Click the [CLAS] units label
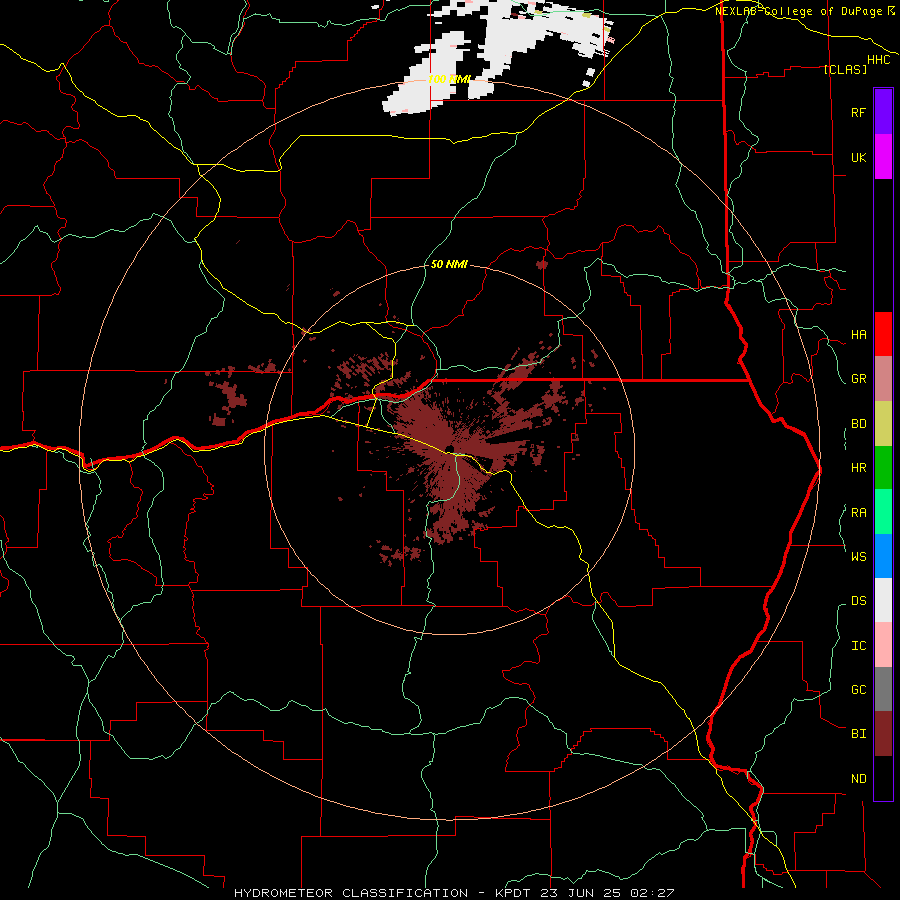900x900 pixels. [845, 69]
